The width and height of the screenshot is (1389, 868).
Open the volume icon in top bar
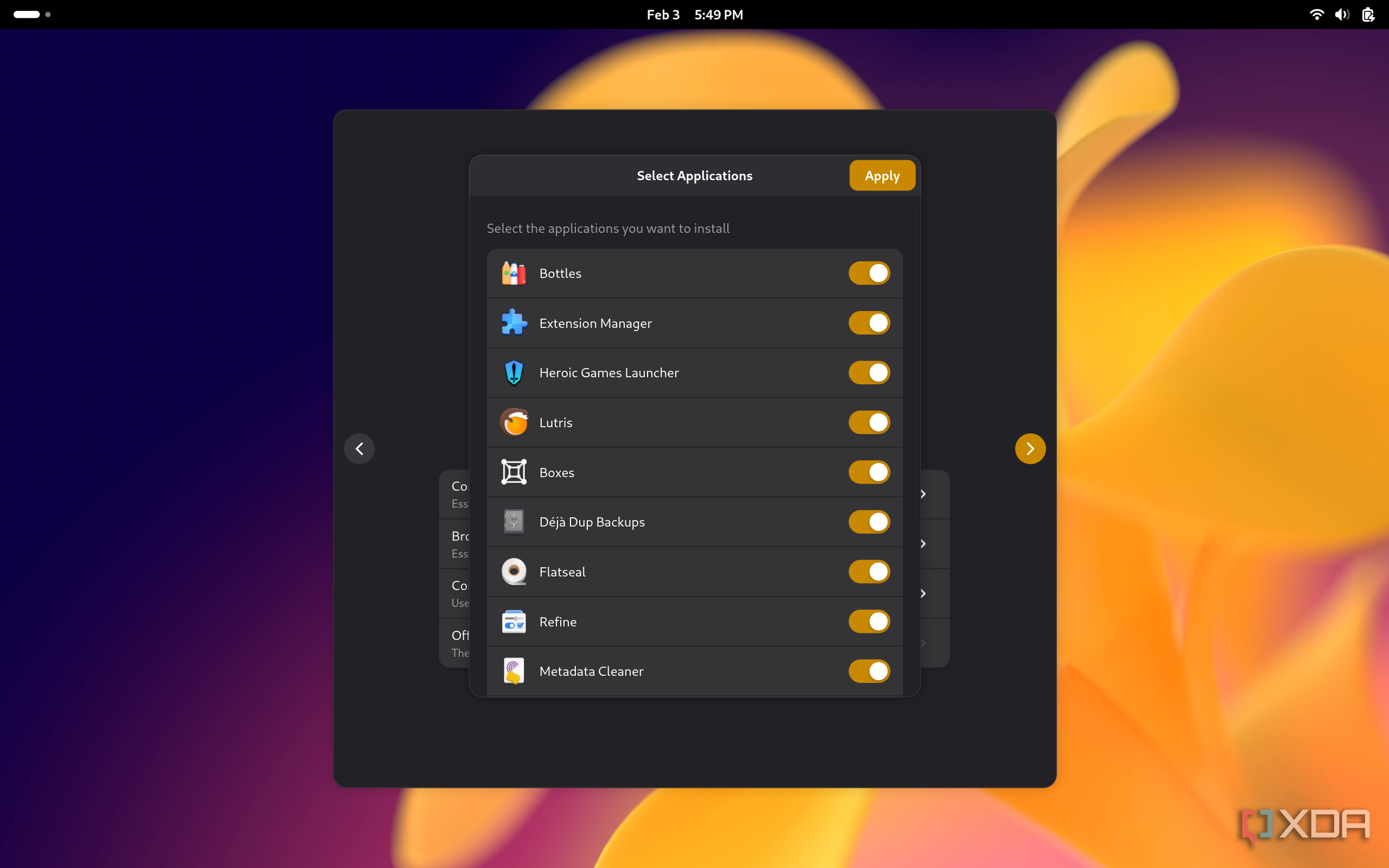point(1341,14)
